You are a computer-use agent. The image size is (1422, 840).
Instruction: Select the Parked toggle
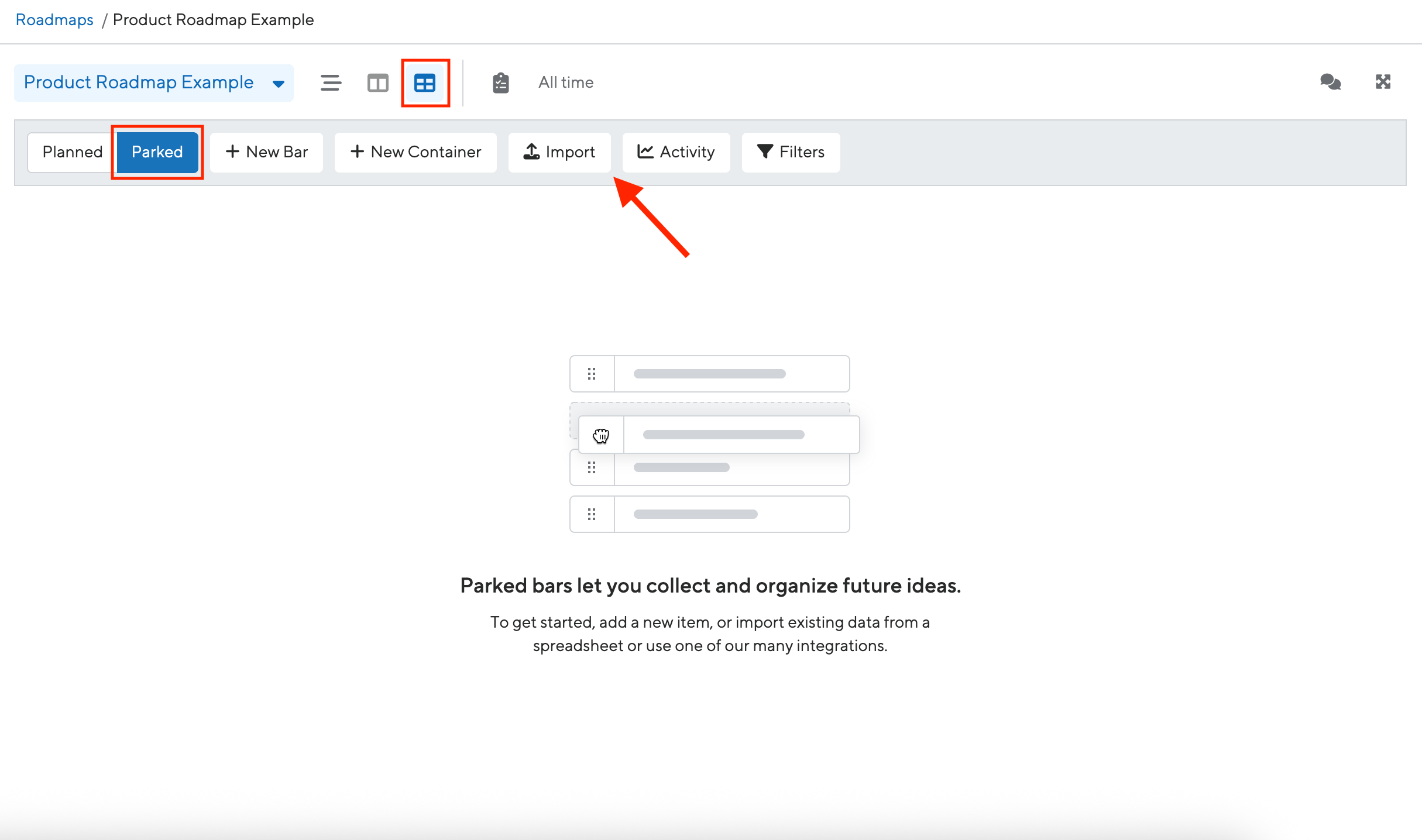(x=157, y=152)
